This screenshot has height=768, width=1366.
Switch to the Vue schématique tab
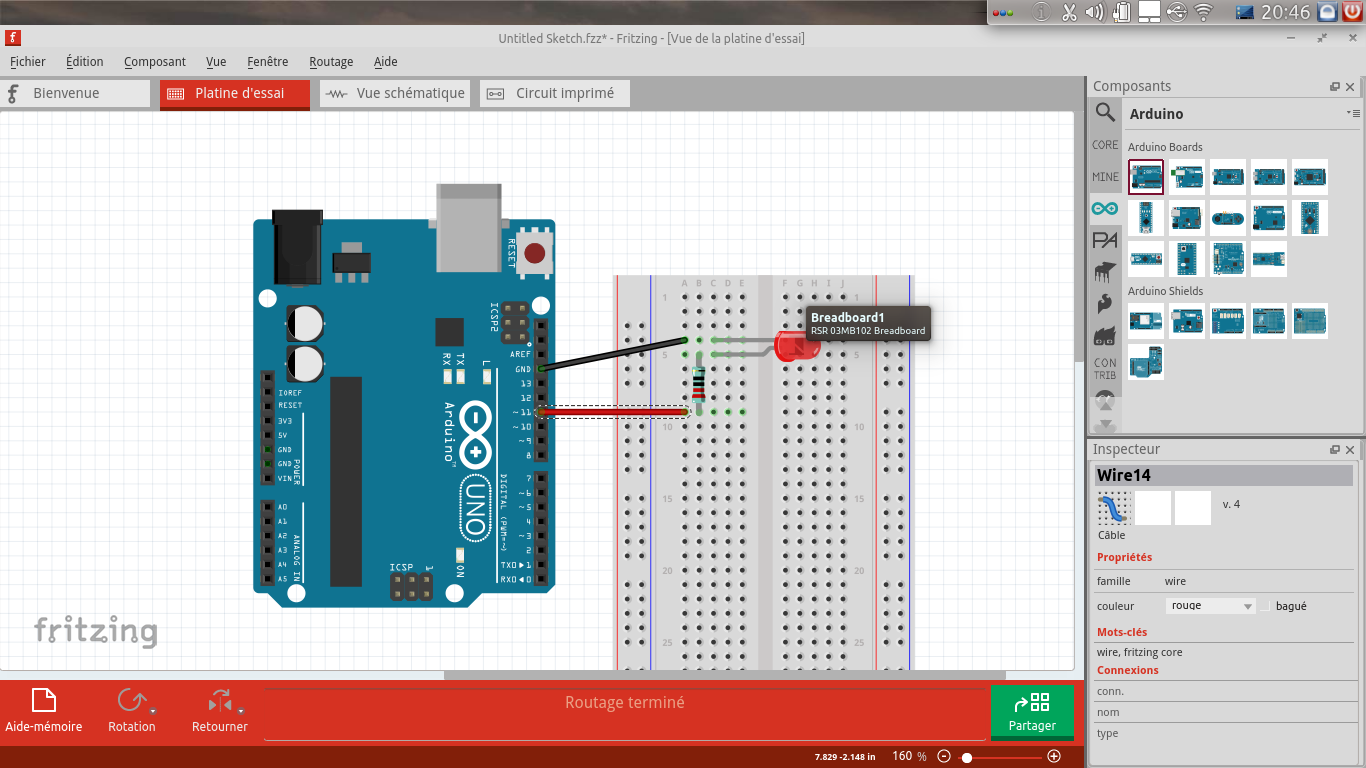click(x=395, y=93)
